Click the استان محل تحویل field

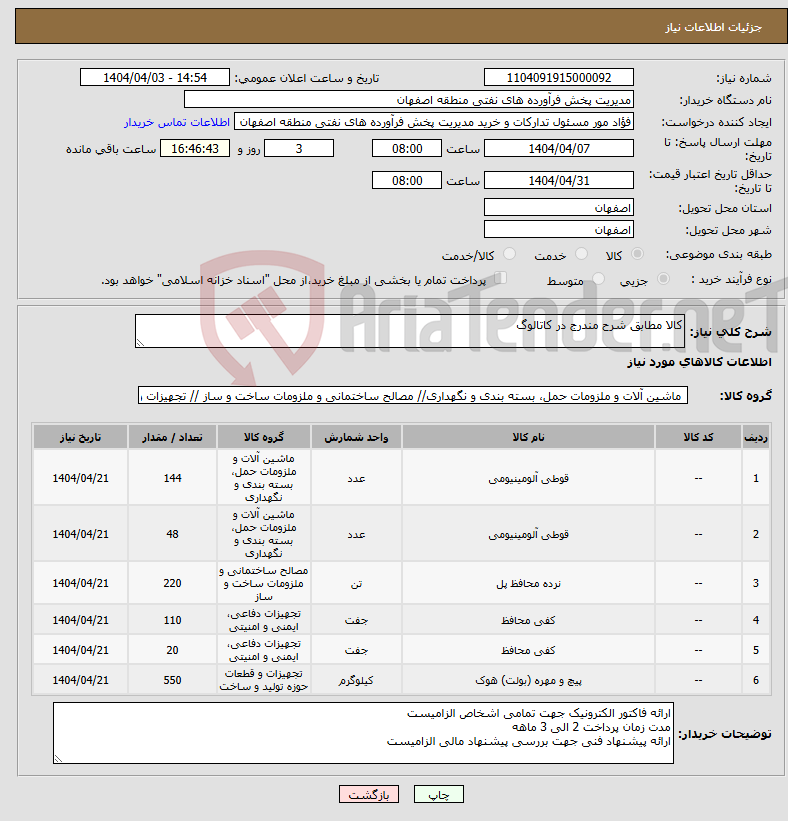[x=559, y=208]
